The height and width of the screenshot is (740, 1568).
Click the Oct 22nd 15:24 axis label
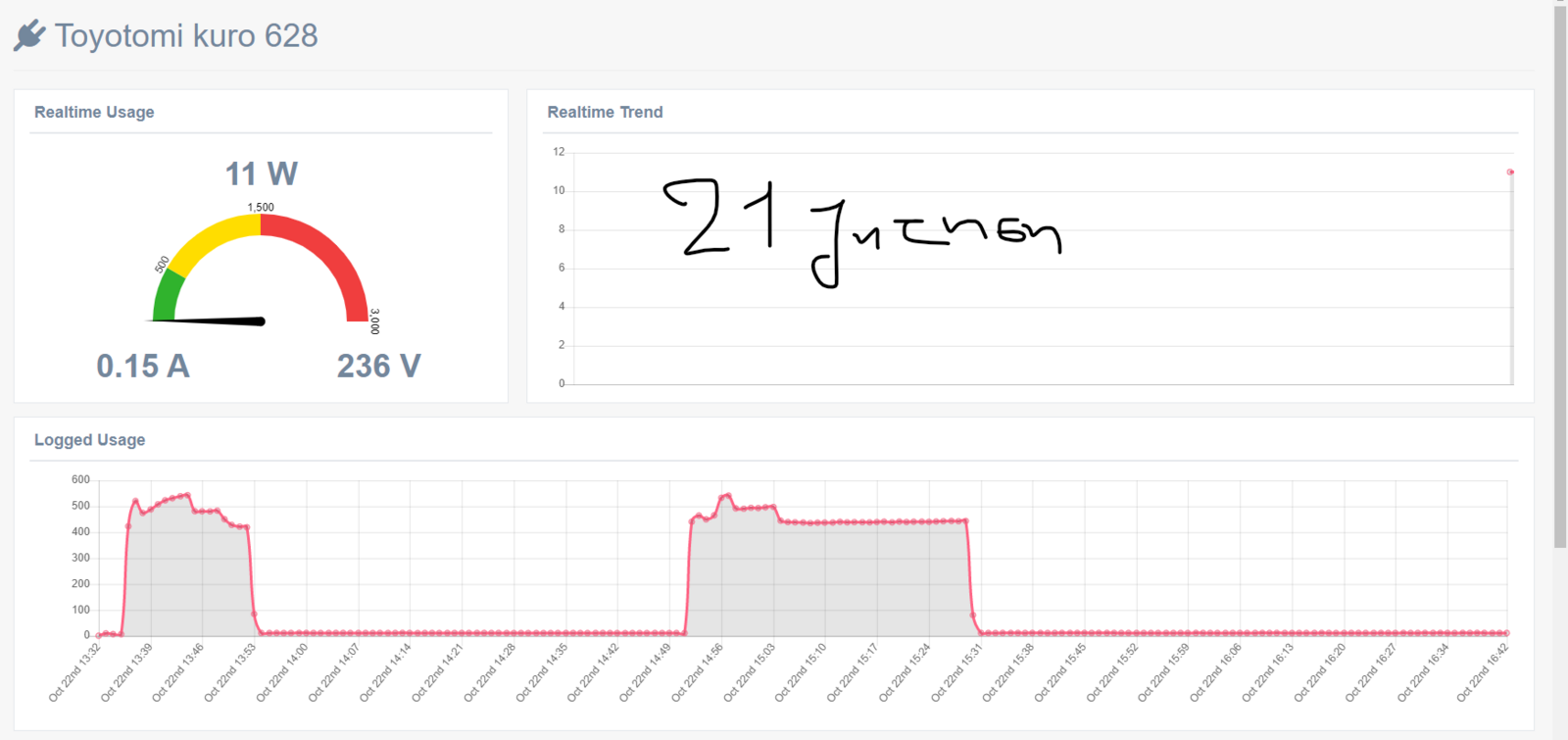[x=905, y=672]
